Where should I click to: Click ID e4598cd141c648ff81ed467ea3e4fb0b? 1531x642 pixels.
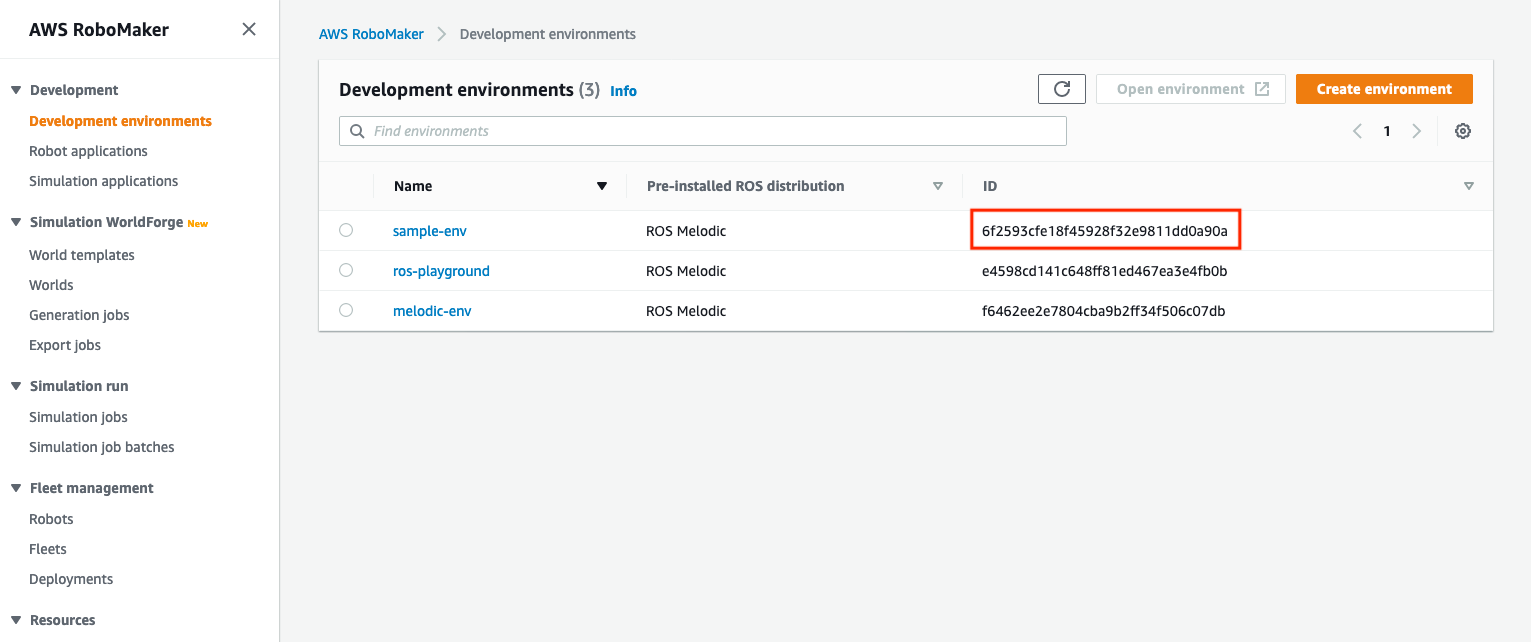point(1104,271)
